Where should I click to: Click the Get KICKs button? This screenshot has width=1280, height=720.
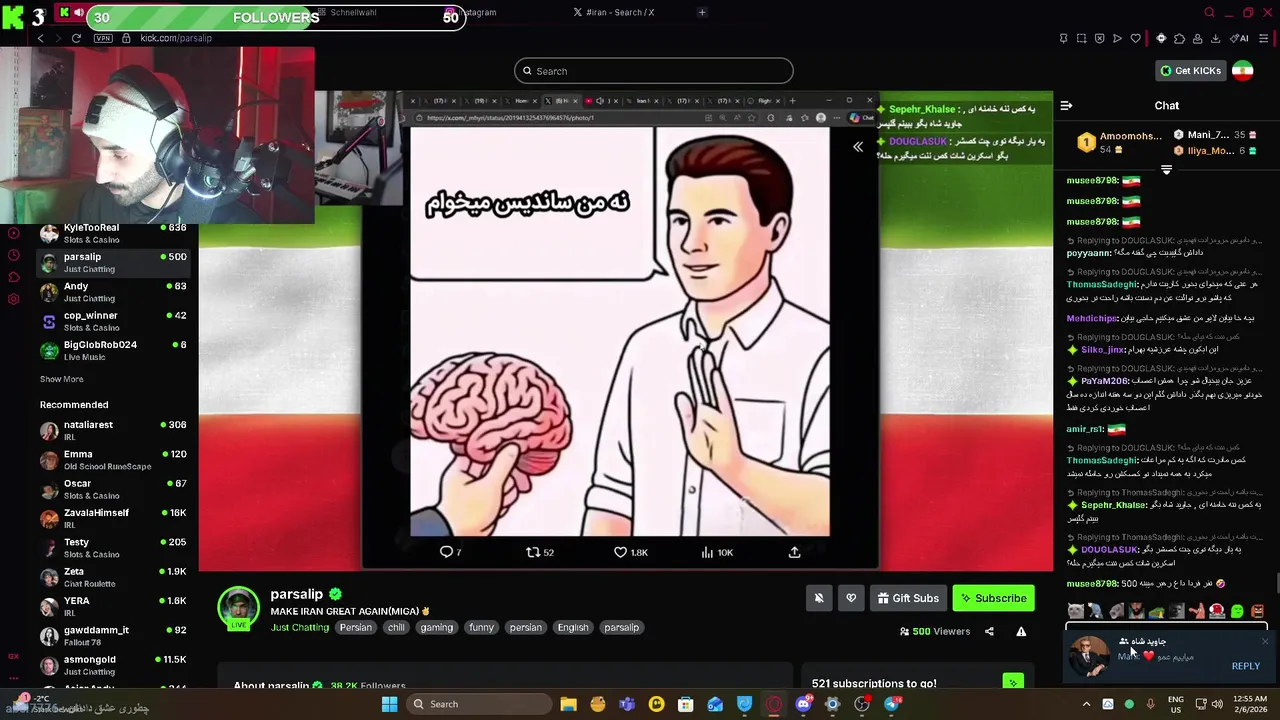click(1190, 71)
